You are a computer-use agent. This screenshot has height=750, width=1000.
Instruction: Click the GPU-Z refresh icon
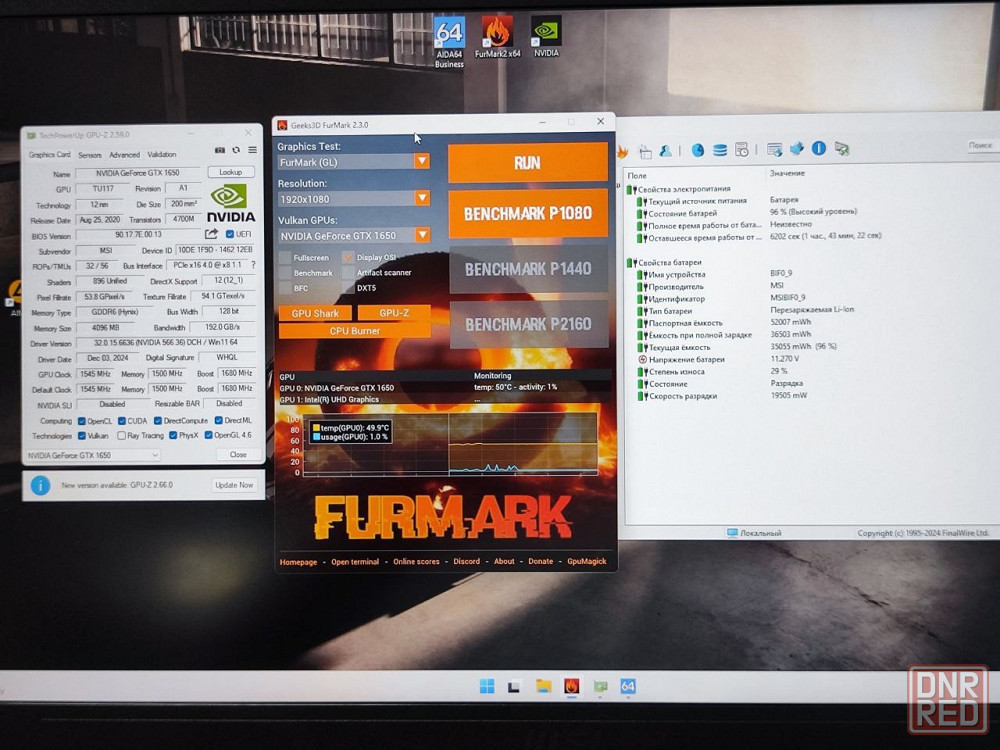click(236, 150)
